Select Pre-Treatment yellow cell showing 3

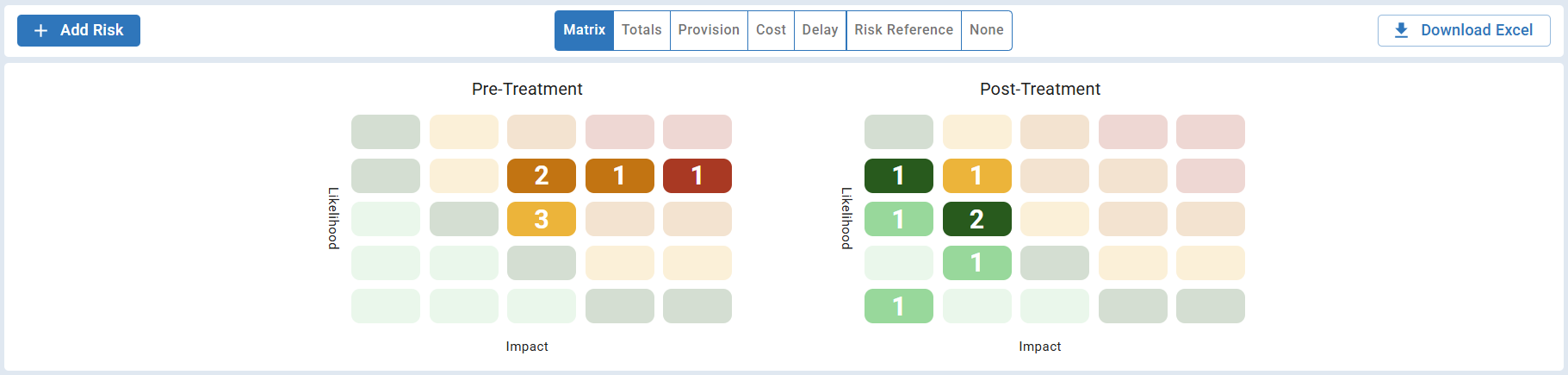(x=541, y=219)
